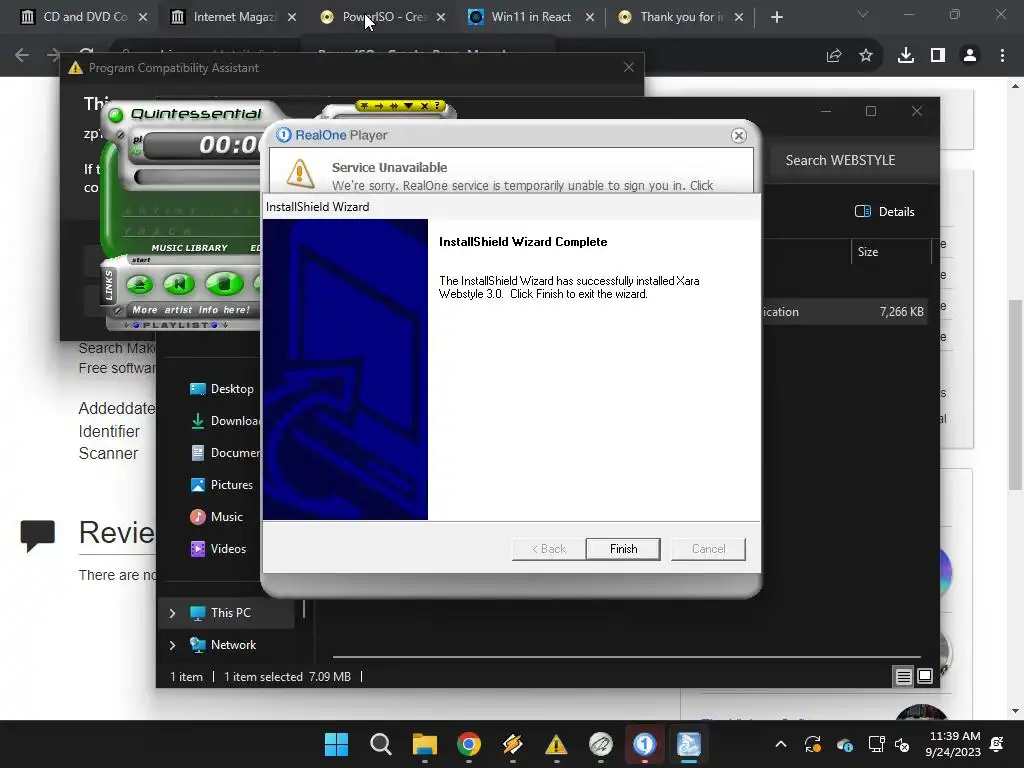Click question mark on yellow mini toolbar
The image size is (1024, 768).
point(438,105)
